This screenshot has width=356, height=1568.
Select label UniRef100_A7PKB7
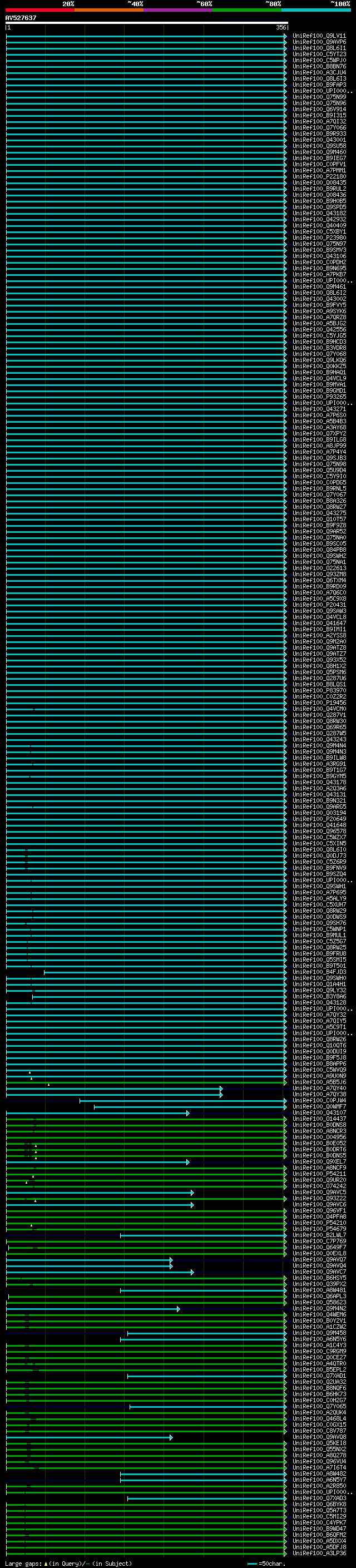point(319,275)
